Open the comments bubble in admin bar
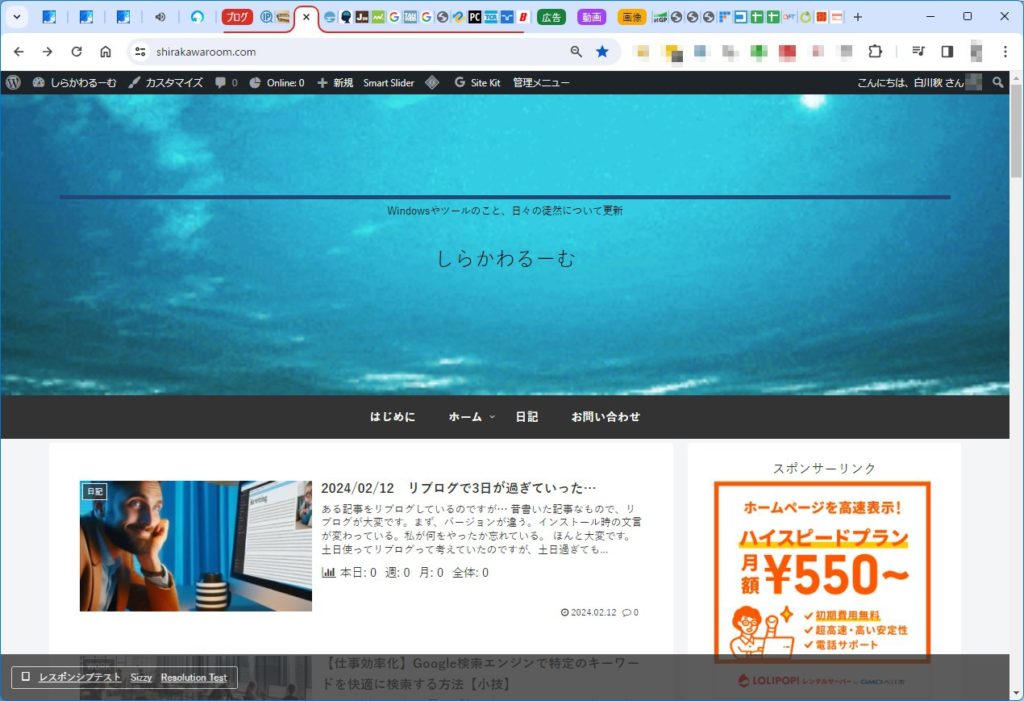This screenshot has height=701, width=1024. point(225,83)
